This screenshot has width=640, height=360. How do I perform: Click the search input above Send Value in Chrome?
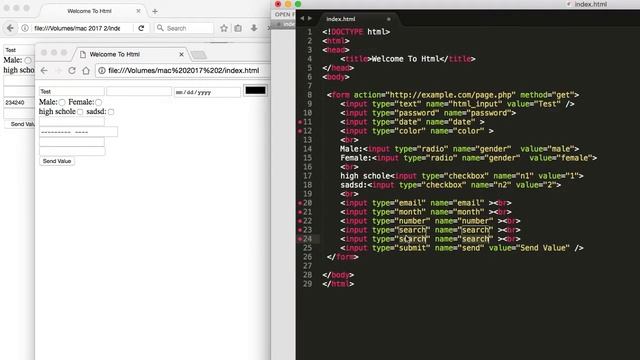[72, 151]
